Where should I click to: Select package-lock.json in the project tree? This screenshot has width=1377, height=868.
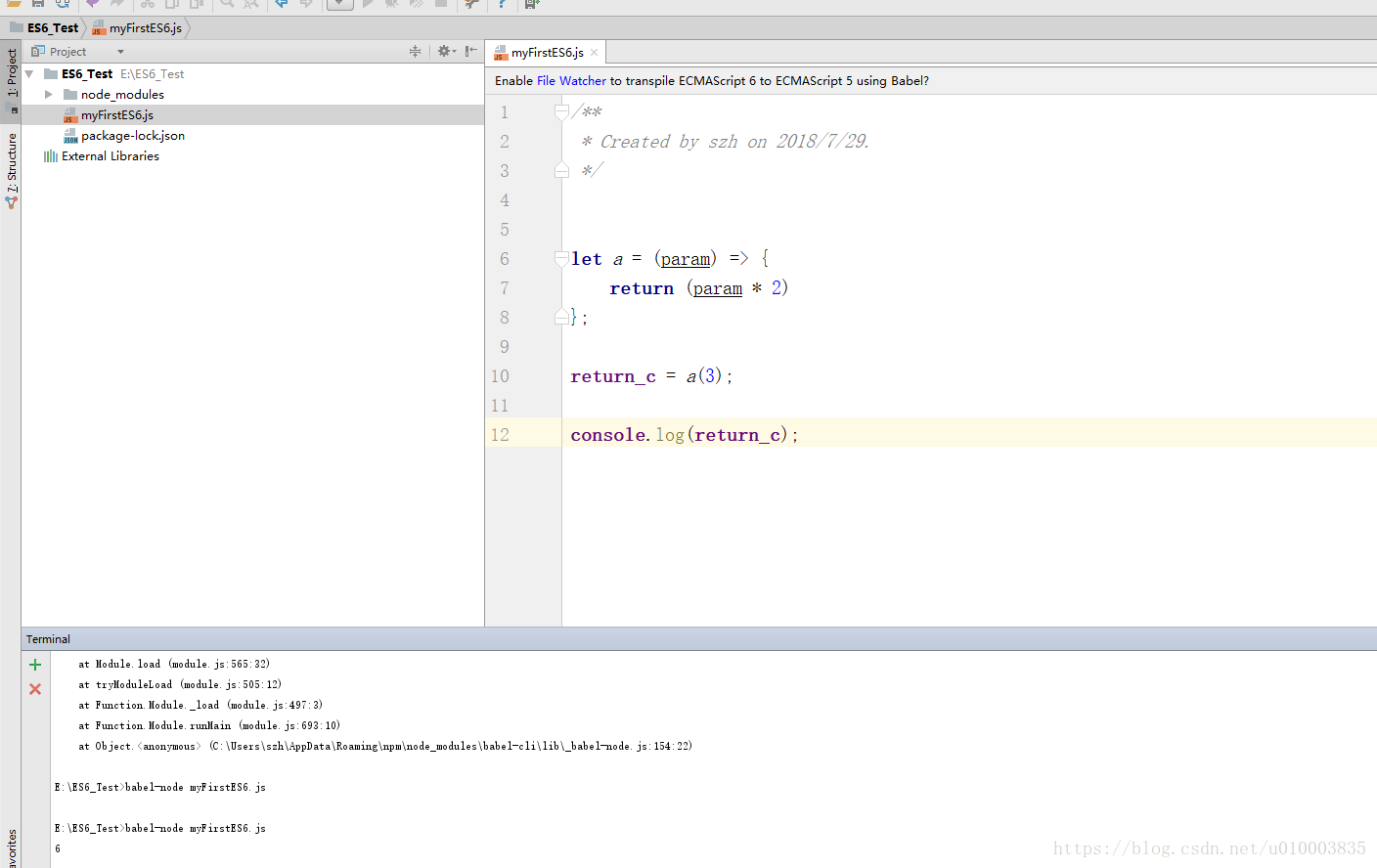pyautogui.click(x=132, y=136)
